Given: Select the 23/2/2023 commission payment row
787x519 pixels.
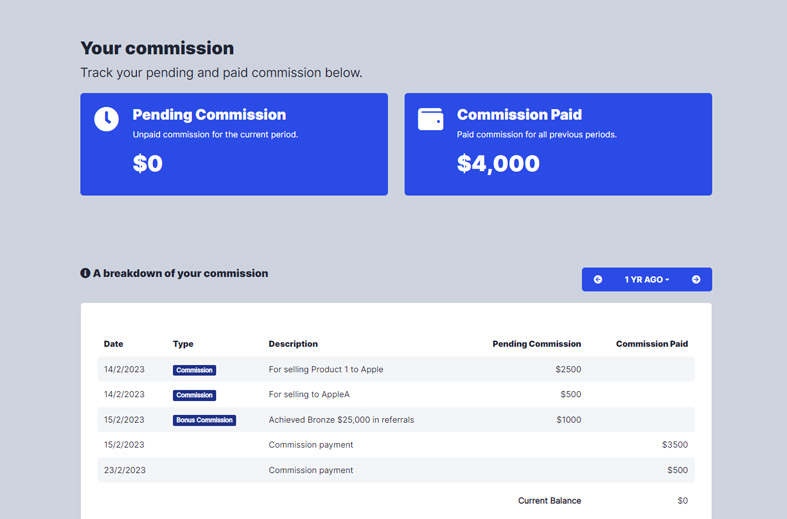Looking at the screenshot, I should pyautogui.click(x=395, y=470).
